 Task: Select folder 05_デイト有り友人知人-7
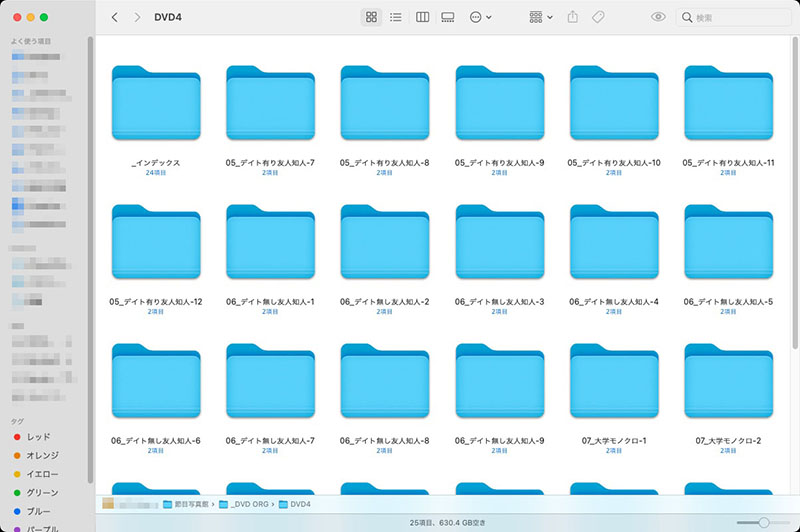(x=270, y=103)
